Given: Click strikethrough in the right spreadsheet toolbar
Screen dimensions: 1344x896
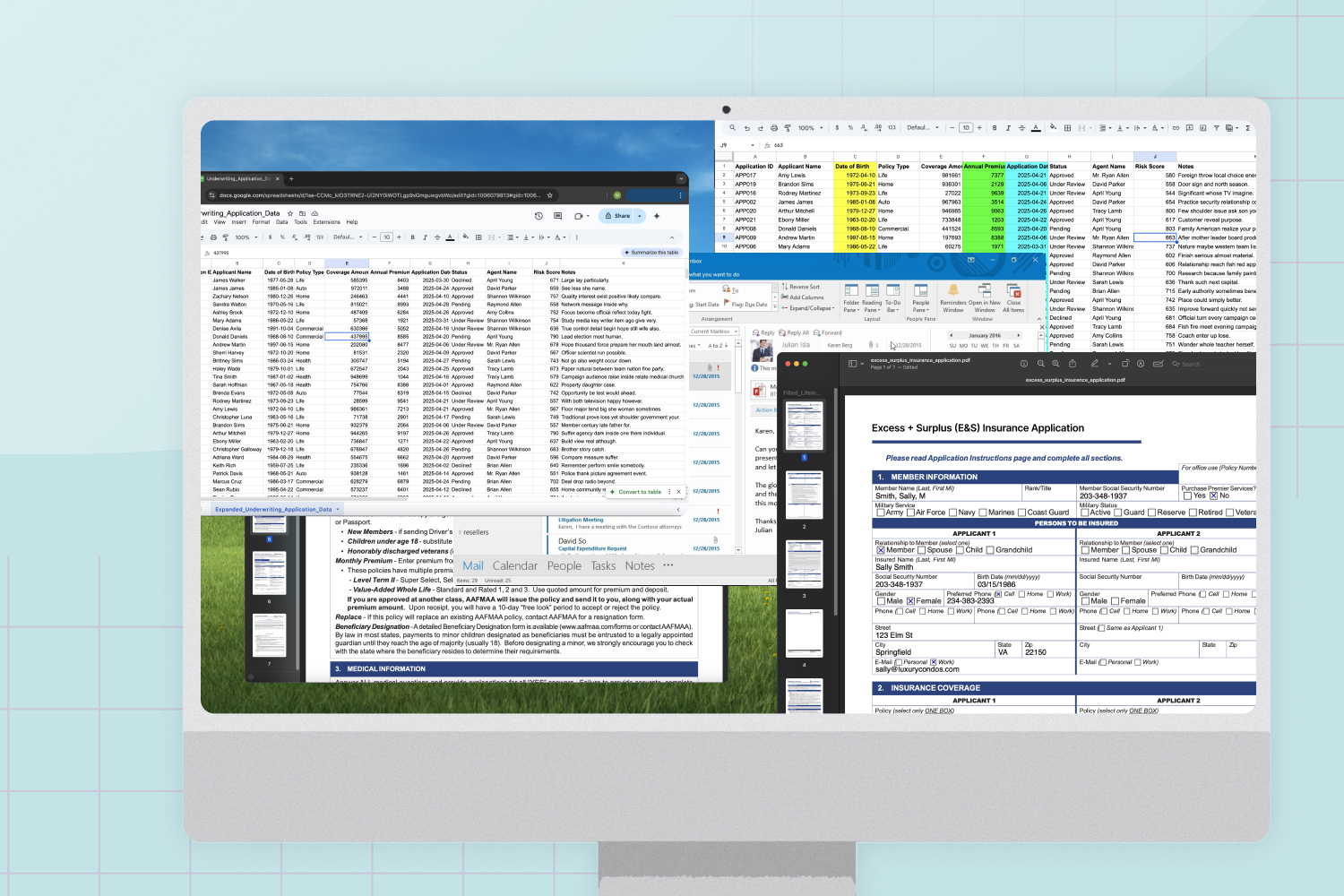Looking at the screenshot, I should tap(1021, 128).
